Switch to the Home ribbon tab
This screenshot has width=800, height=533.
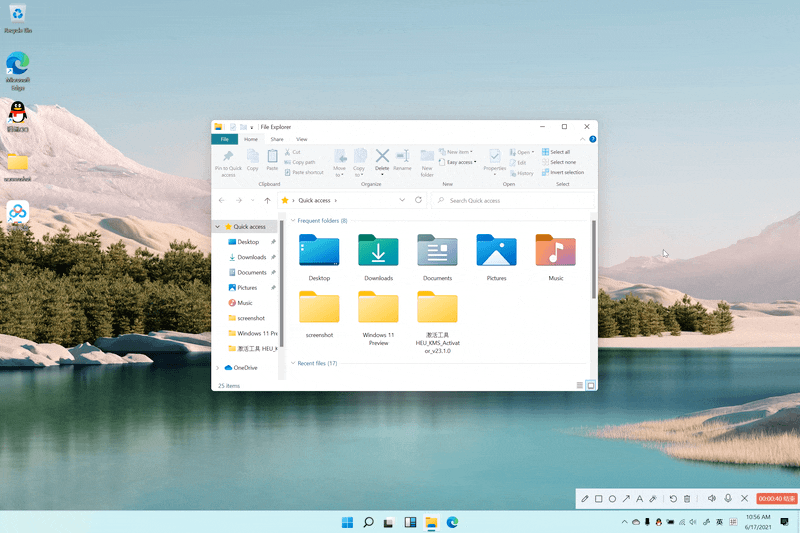pyautogui.click(x=251, y=139)
